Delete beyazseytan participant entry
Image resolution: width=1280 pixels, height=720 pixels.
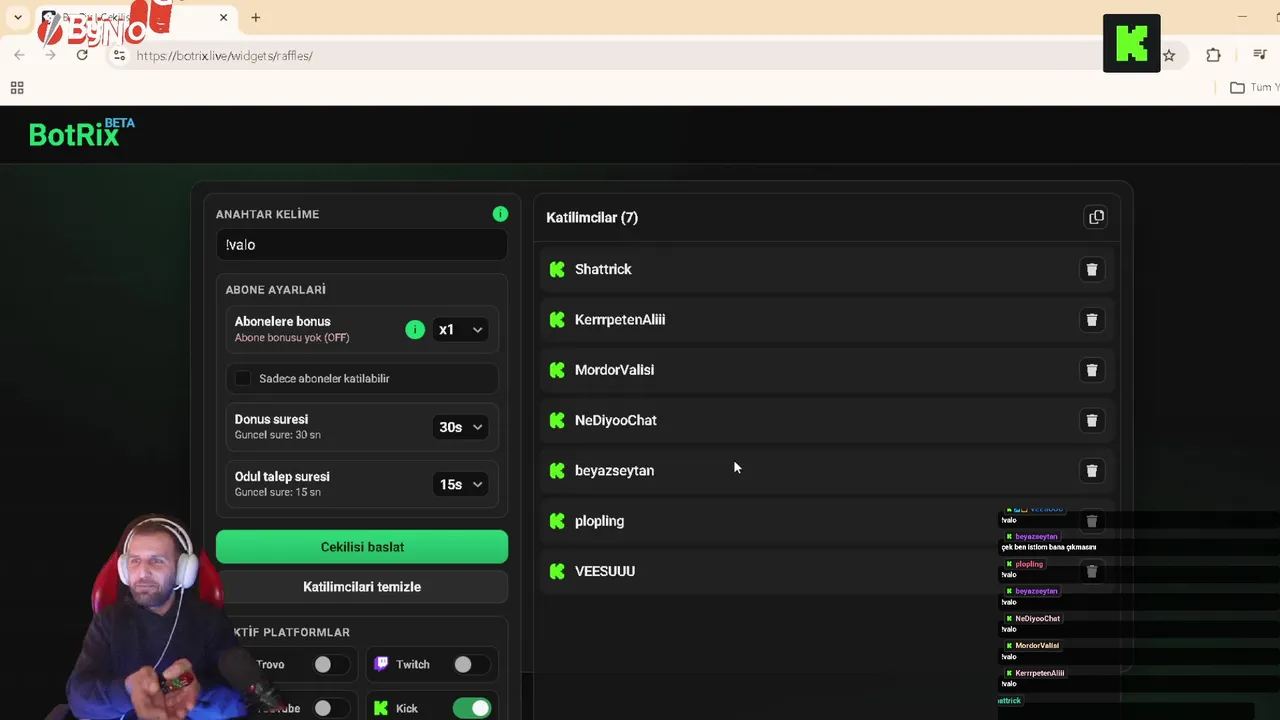1092,471
